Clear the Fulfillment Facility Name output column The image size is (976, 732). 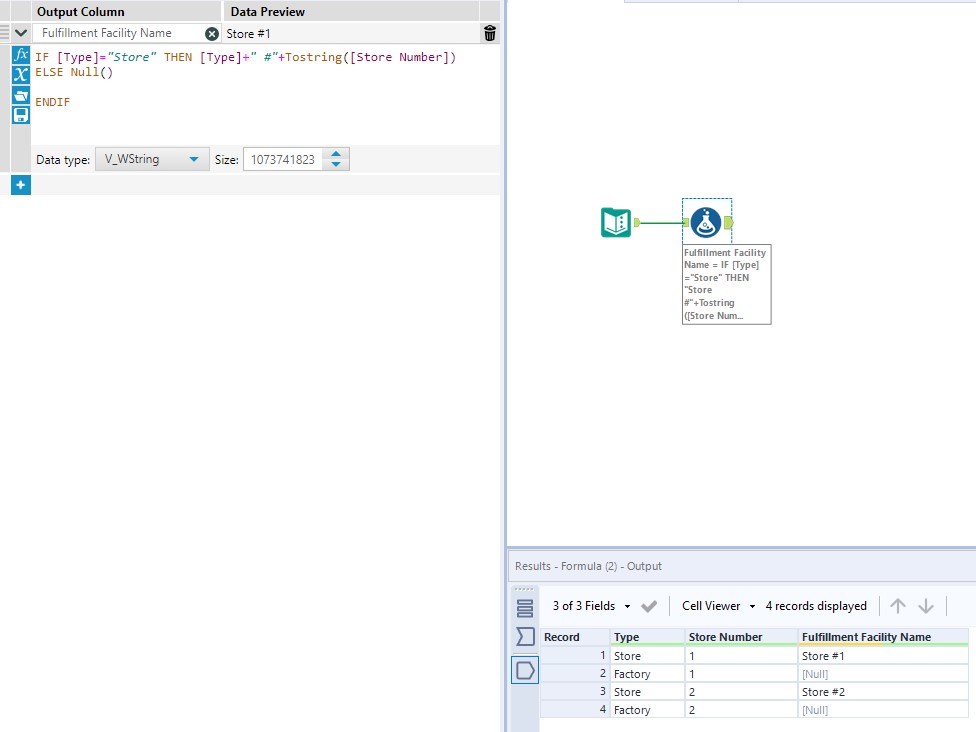[211, 33]
